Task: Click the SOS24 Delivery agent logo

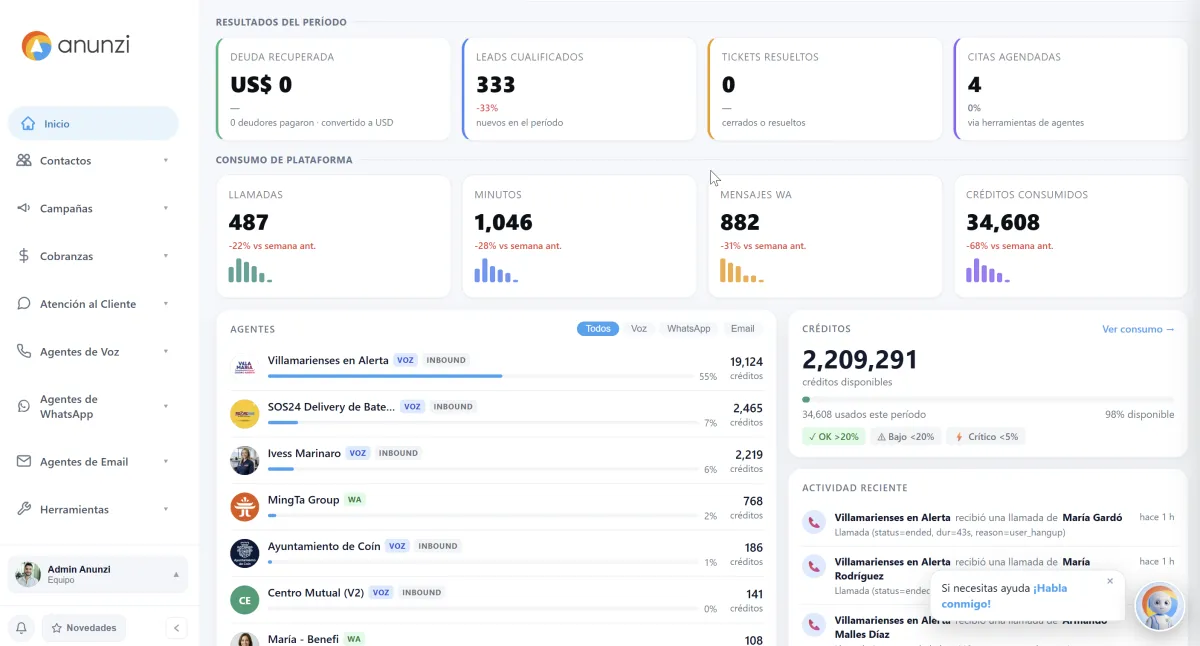Action: (245, 414)
